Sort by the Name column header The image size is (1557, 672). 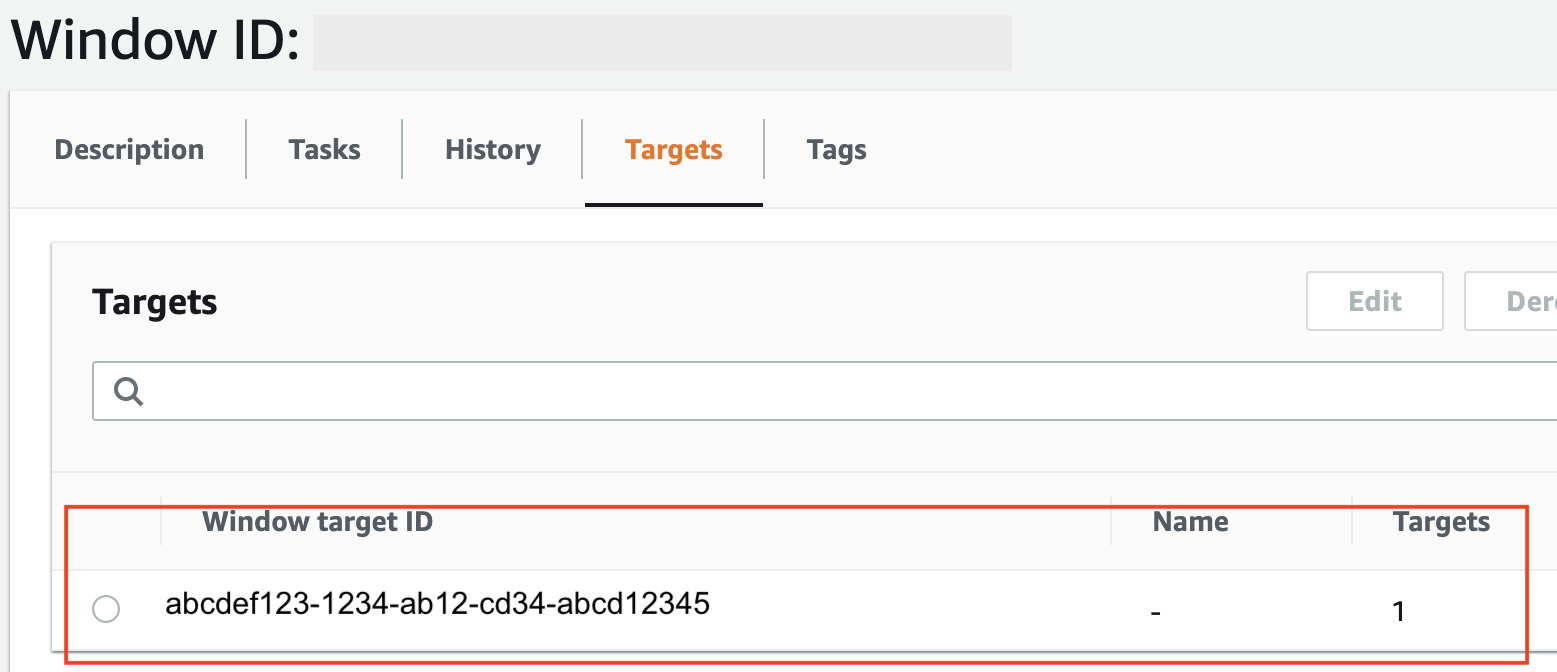(1190, 521)
